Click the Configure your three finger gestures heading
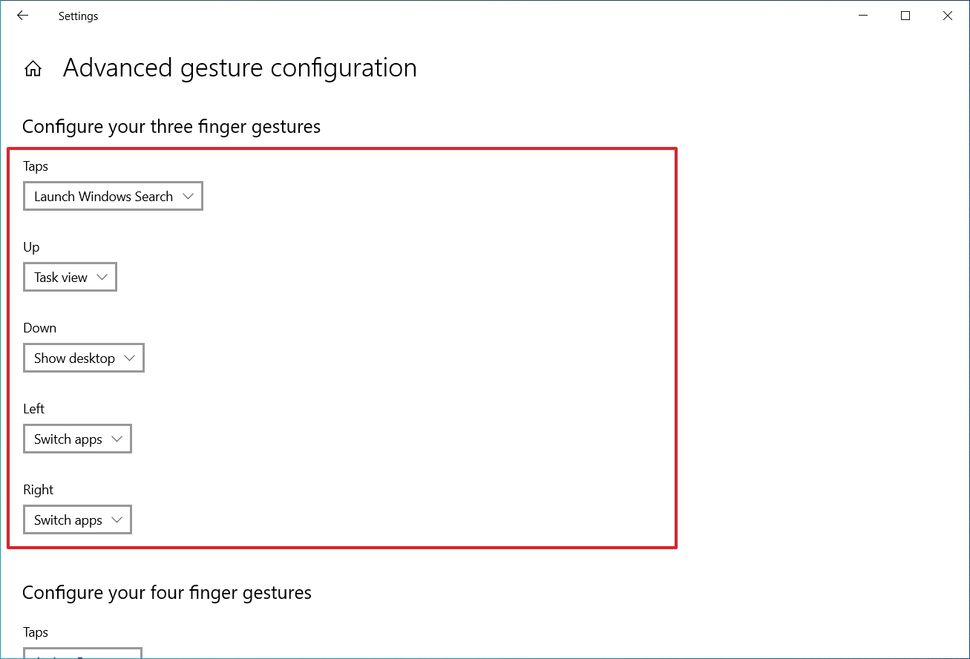Image resolution: width=970 pixels, height=659 pixels. click(x=170, y=126)
